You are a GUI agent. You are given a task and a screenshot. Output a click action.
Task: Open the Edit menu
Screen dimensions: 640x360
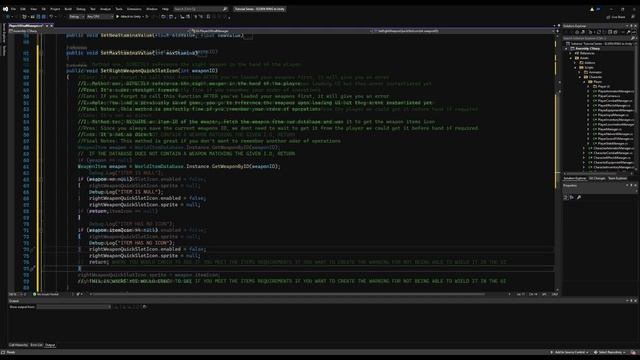(23, 9)
